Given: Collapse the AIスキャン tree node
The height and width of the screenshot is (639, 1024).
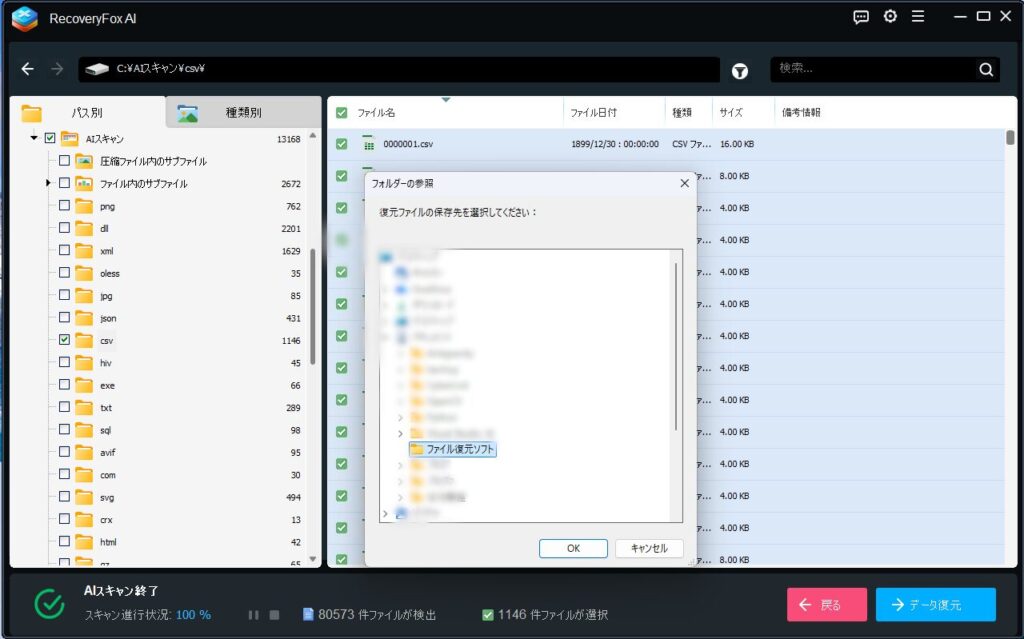Looking at the screenshot, I should [x=34, y=139].
